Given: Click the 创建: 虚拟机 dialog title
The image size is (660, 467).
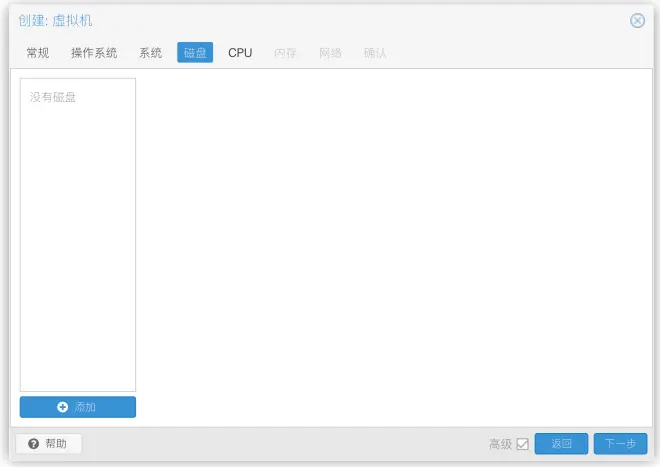Looking at the screenshot, I should (55, 20).
